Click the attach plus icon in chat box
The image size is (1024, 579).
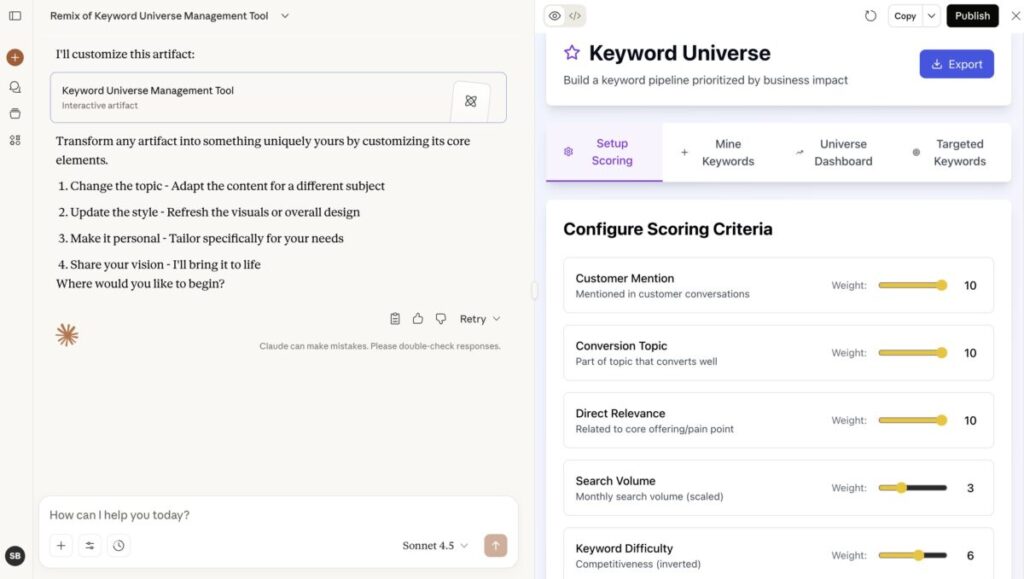coord(61,545)
